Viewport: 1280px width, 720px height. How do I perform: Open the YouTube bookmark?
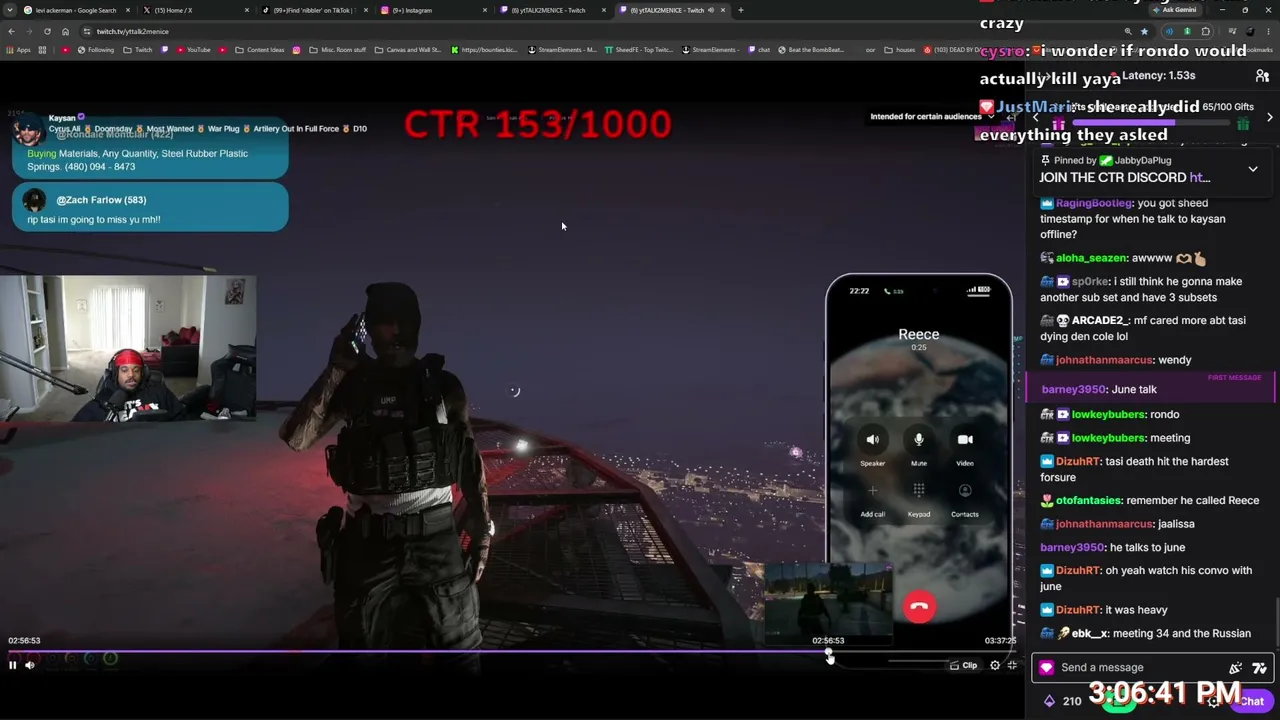(193, 50)
